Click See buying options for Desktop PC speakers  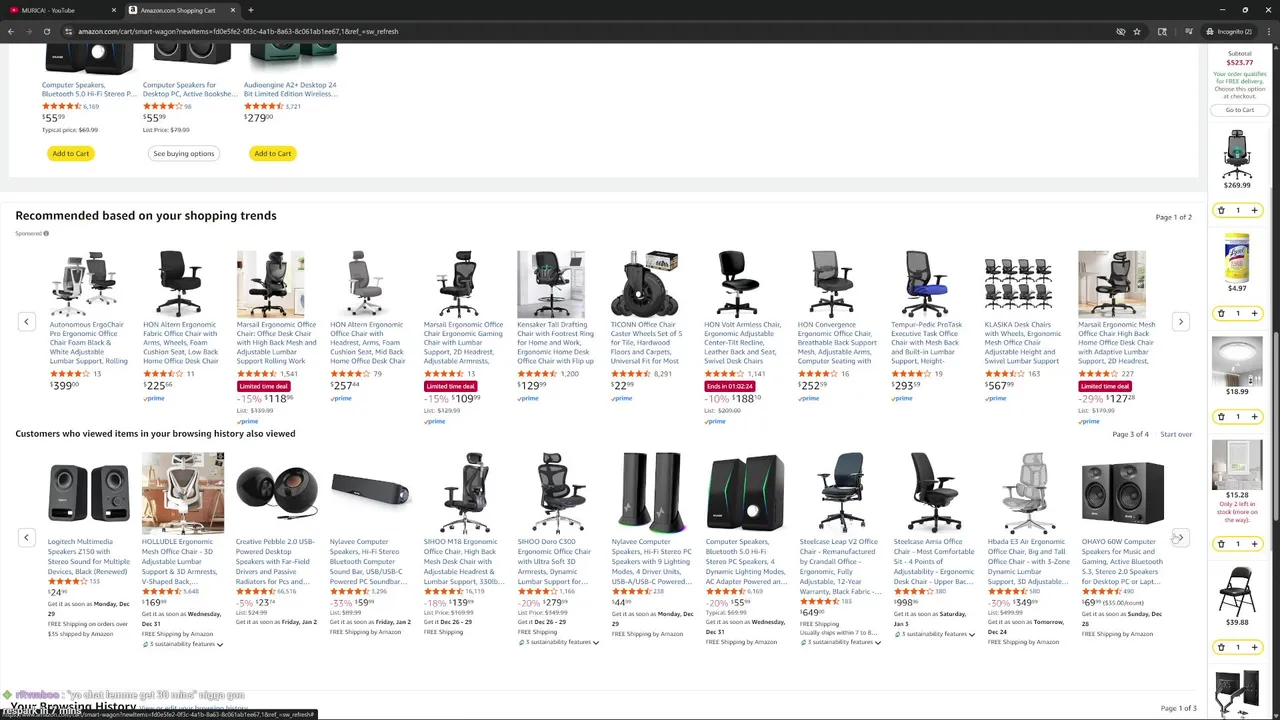[184, 153]
